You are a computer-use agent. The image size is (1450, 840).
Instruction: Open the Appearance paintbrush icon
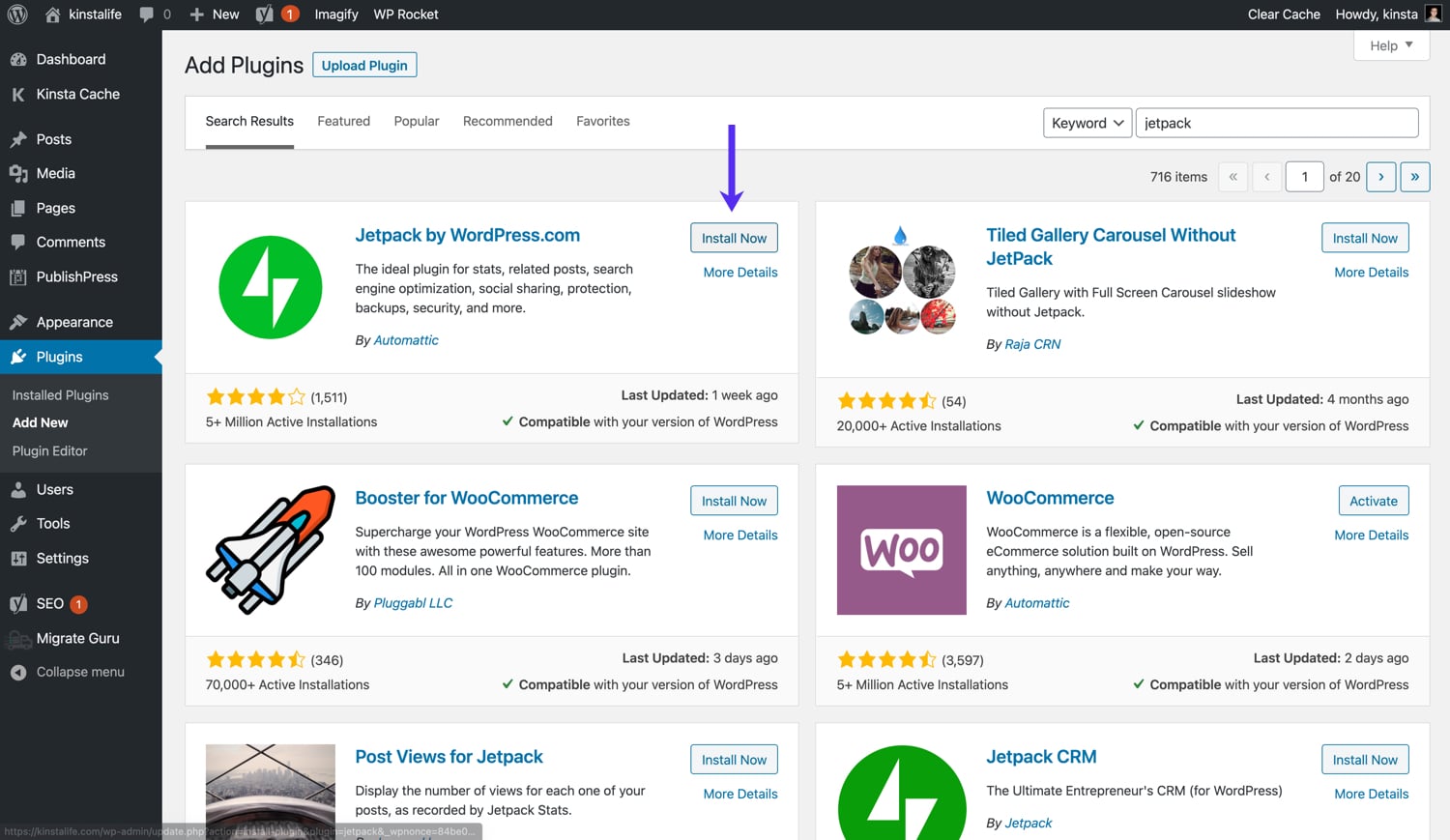coord(19,321)
